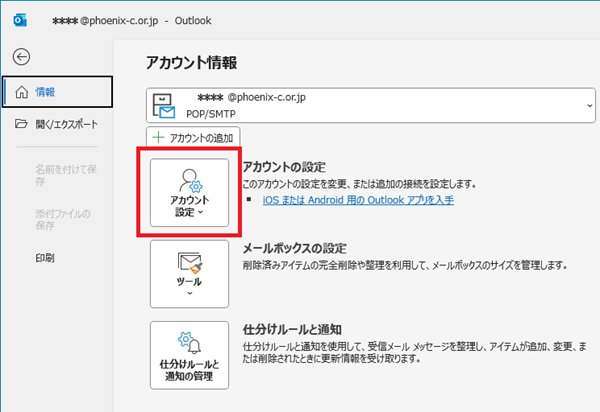The width and height of the screenshot is (600, 412).
Task: Click the green plus icon for adding account
Action: (159, 137)
